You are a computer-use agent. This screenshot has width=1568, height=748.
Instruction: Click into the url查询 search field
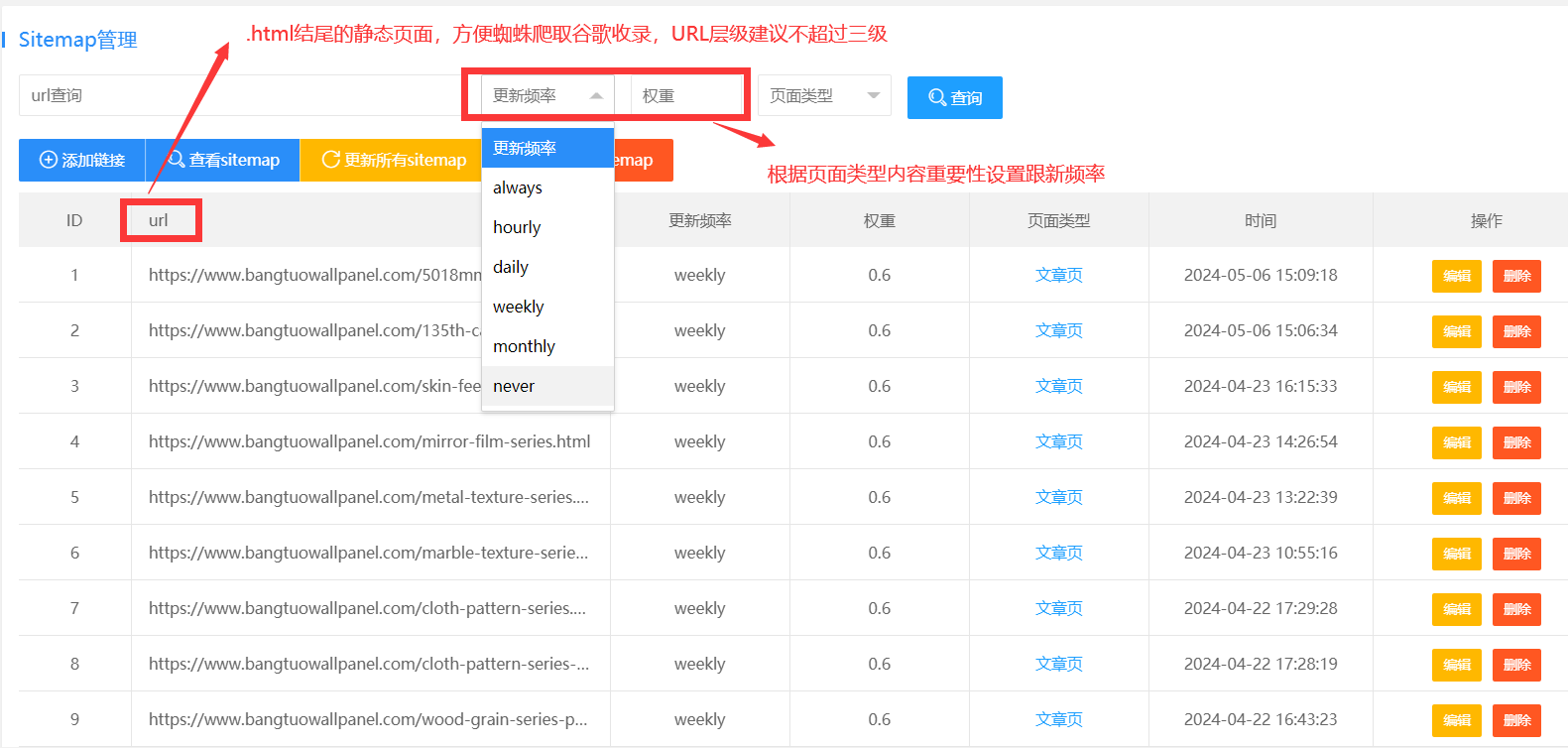(238, 96)
